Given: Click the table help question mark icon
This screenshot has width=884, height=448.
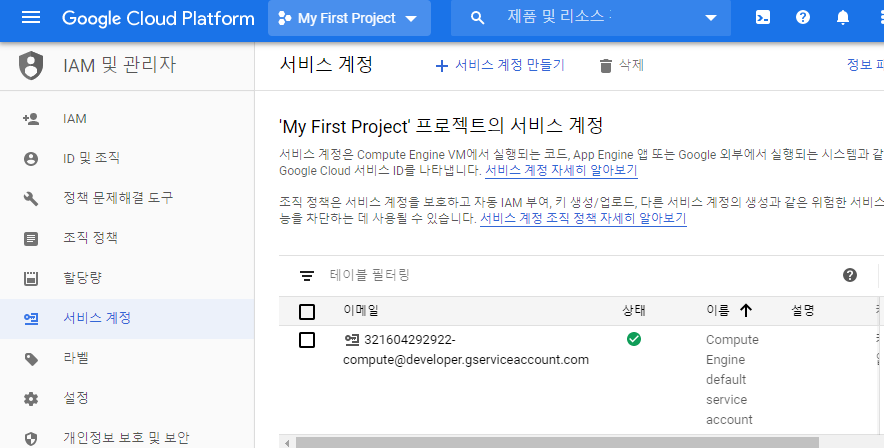Looking at the screenshot, I should pos(850,275).
